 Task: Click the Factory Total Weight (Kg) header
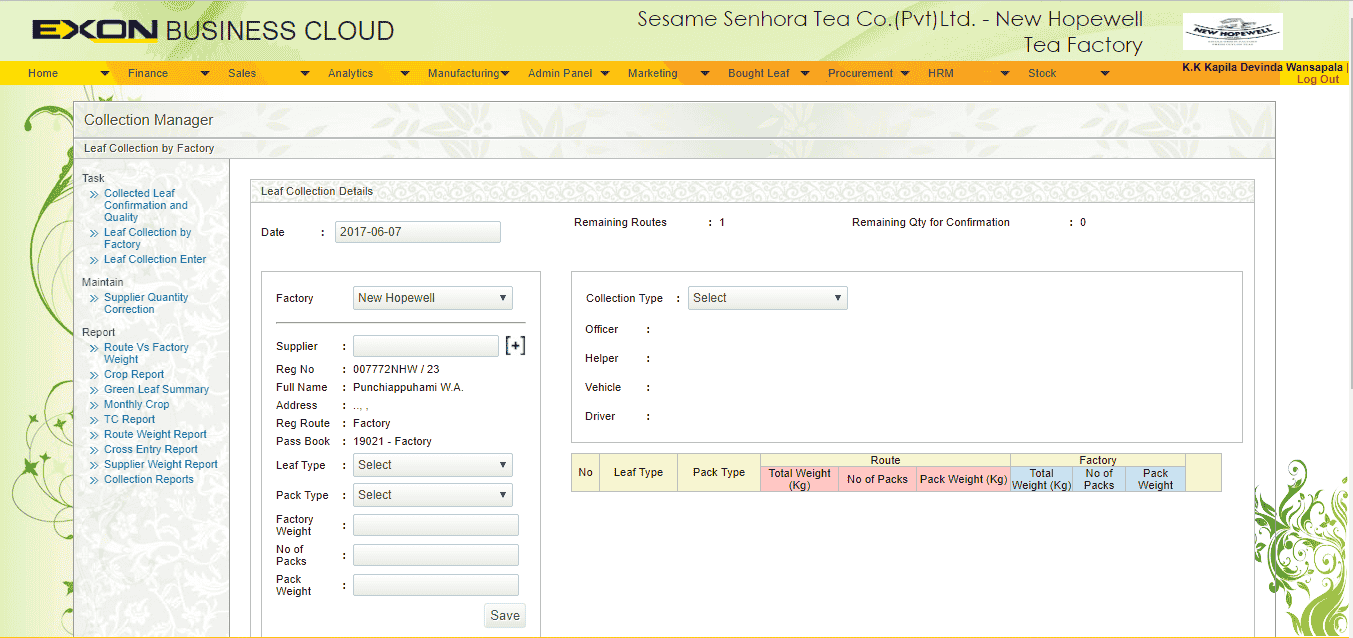(1041, 479)
